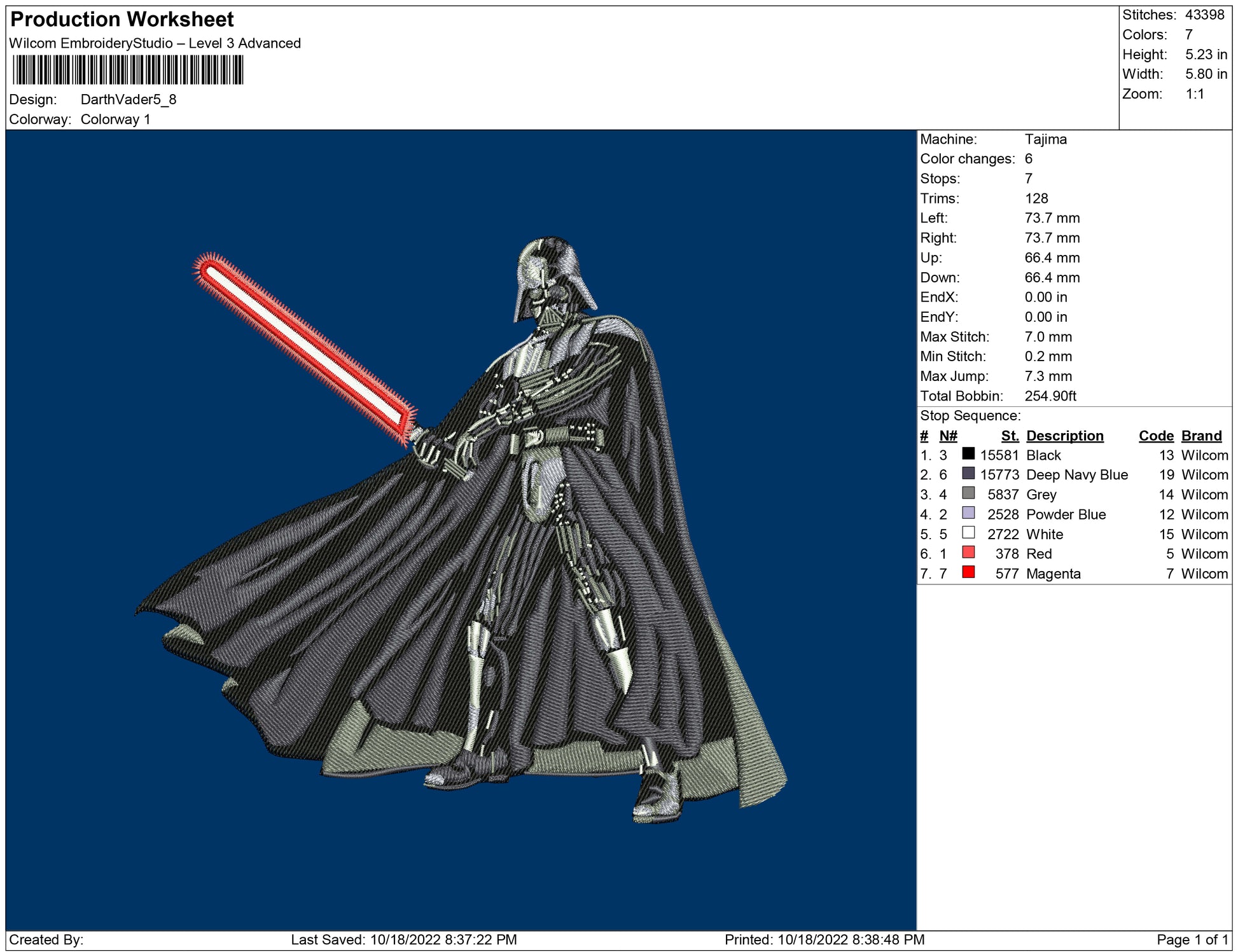Image resolution: width=1238 pixels, height=952 pixels.
Task: Click the St. column header
Action: point(1010,436)
